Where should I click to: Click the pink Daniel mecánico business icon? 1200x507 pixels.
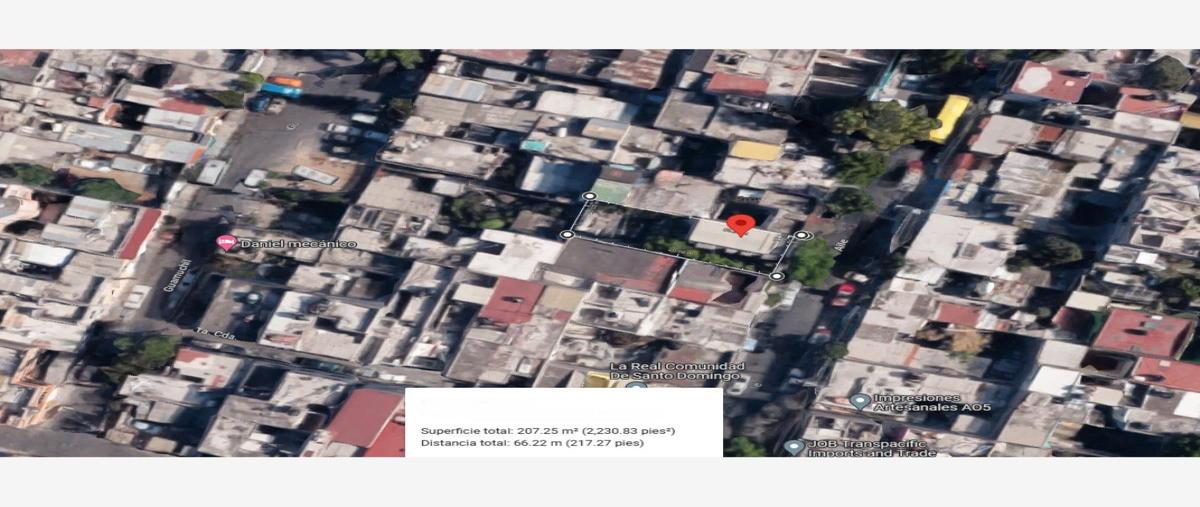[226, 243]
